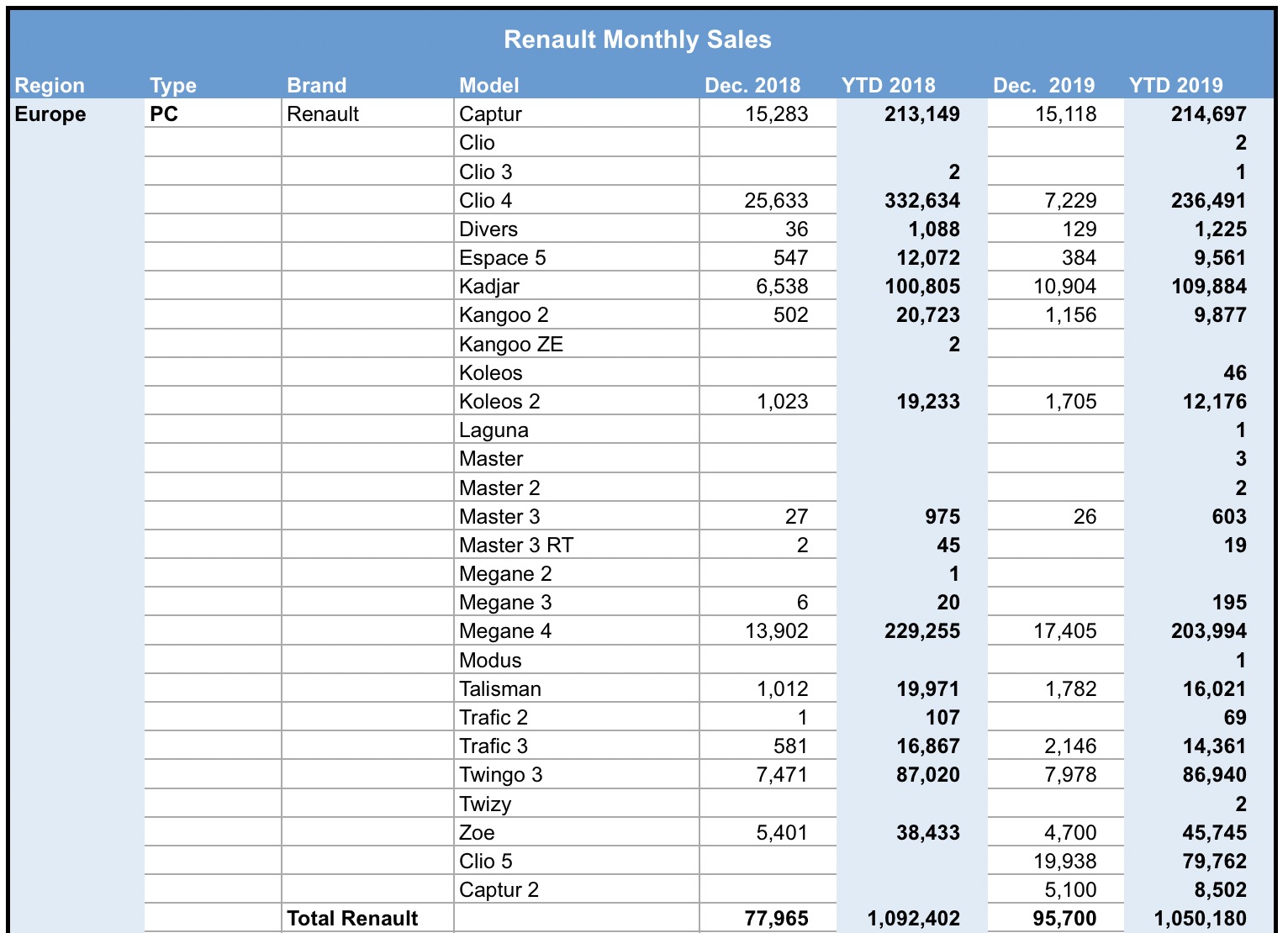Click Clio 4 YTD 2018 value 332,634

coord(921,200)
